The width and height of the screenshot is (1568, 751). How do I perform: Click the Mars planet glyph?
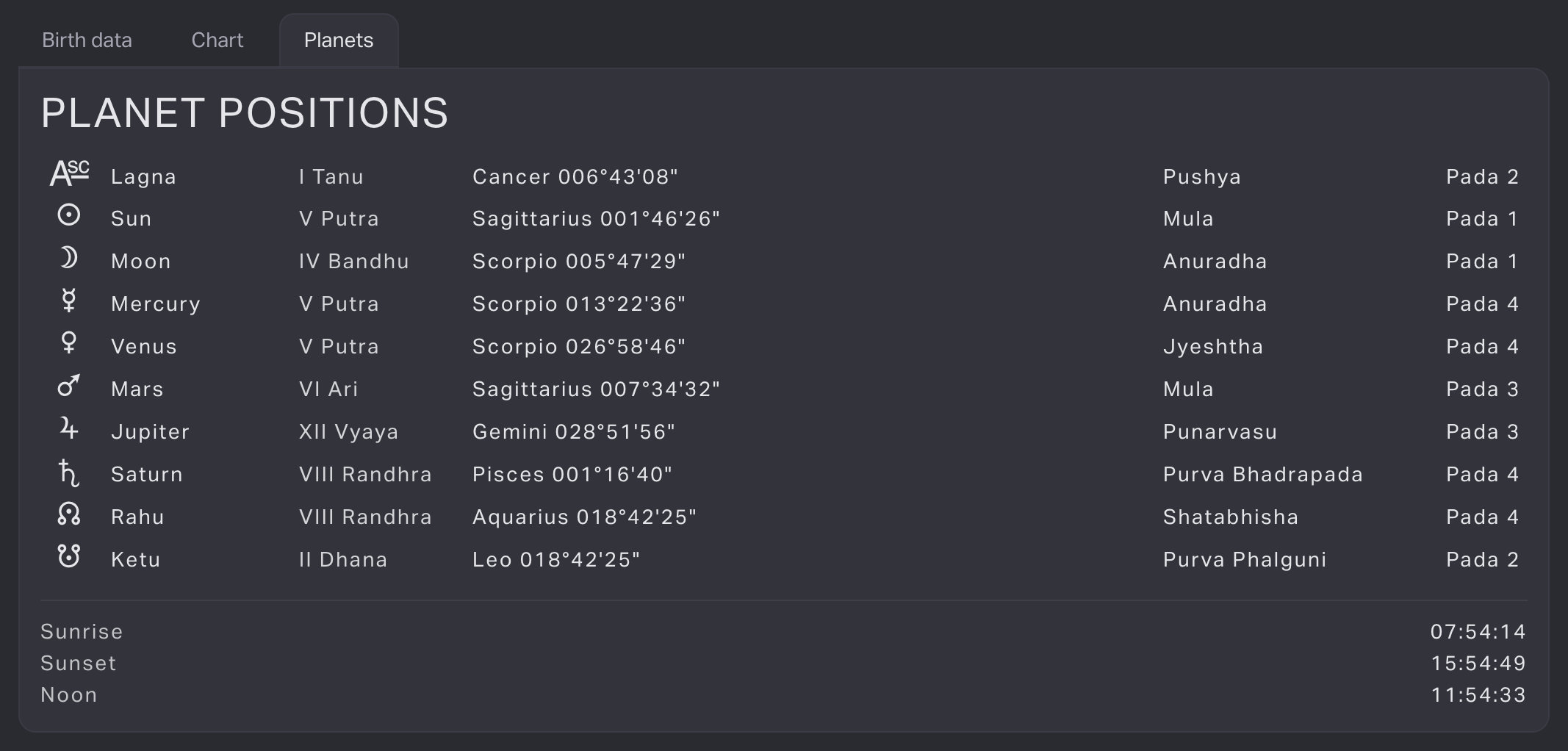pyautogui.click(x=69, y=386)
